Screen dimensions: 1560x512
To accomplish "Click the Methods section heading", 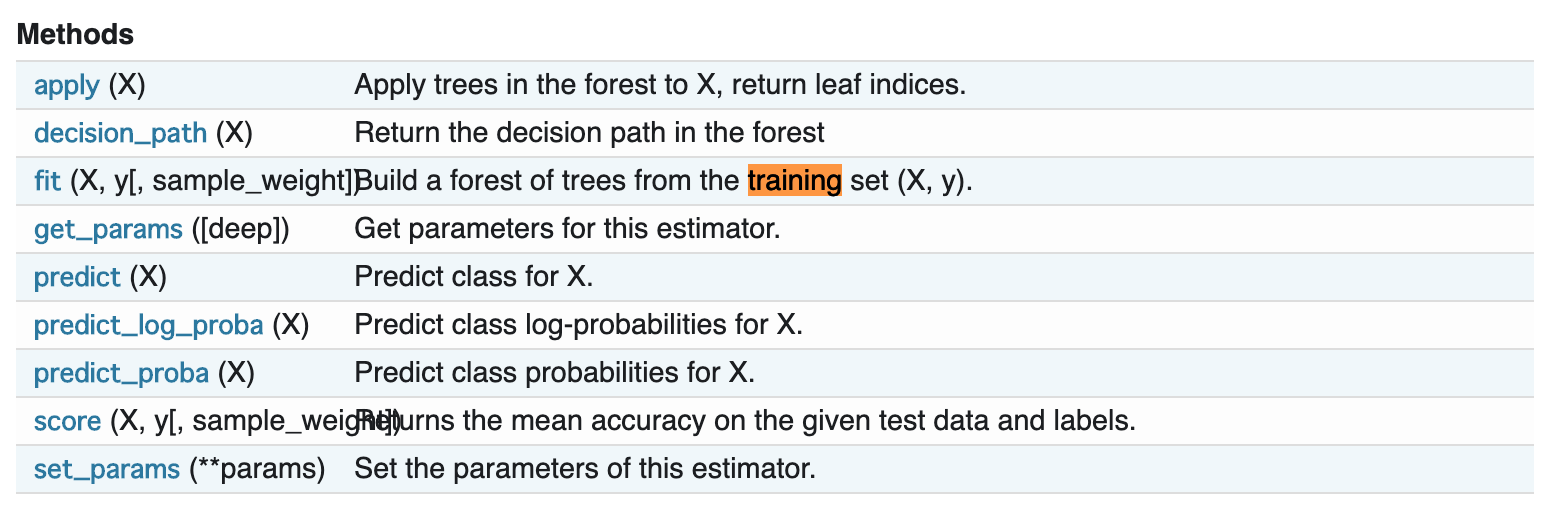I will coord(75,34).
